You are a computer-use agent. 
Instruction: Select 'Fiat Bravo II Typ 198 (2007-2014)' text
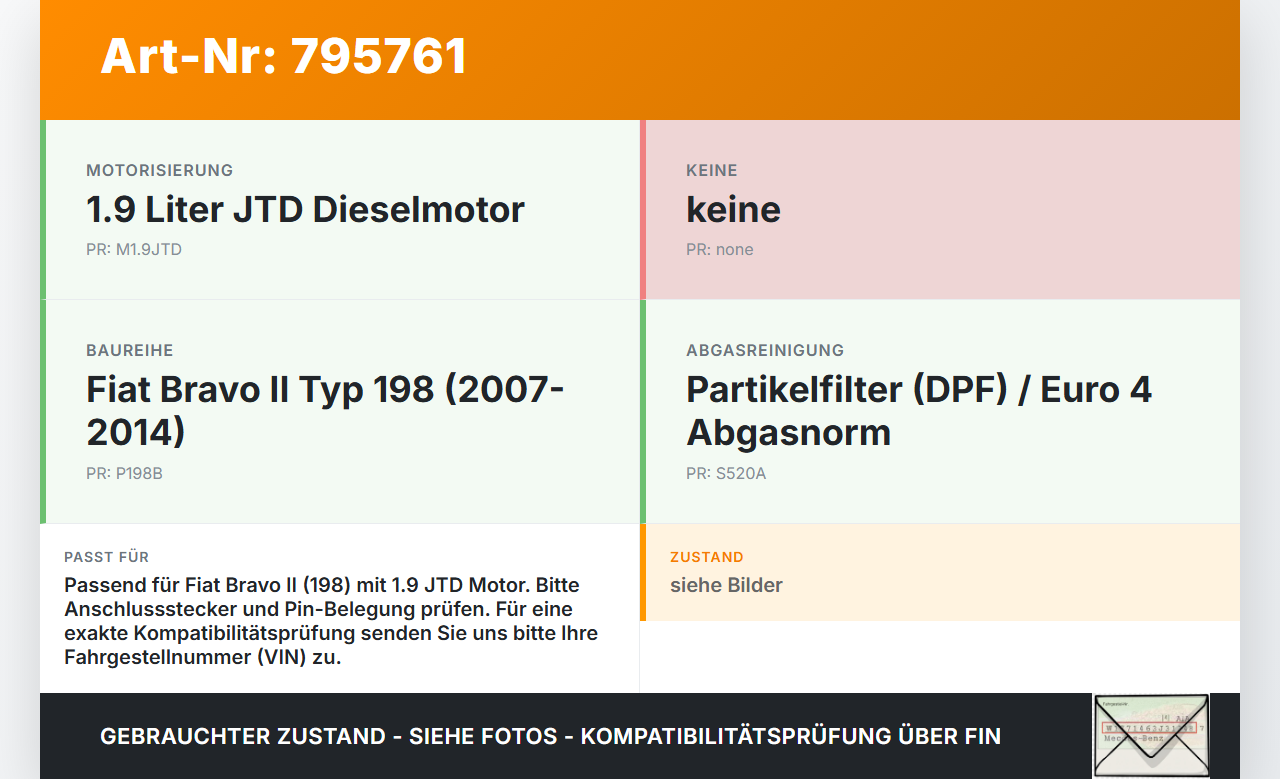coord(326,410)
